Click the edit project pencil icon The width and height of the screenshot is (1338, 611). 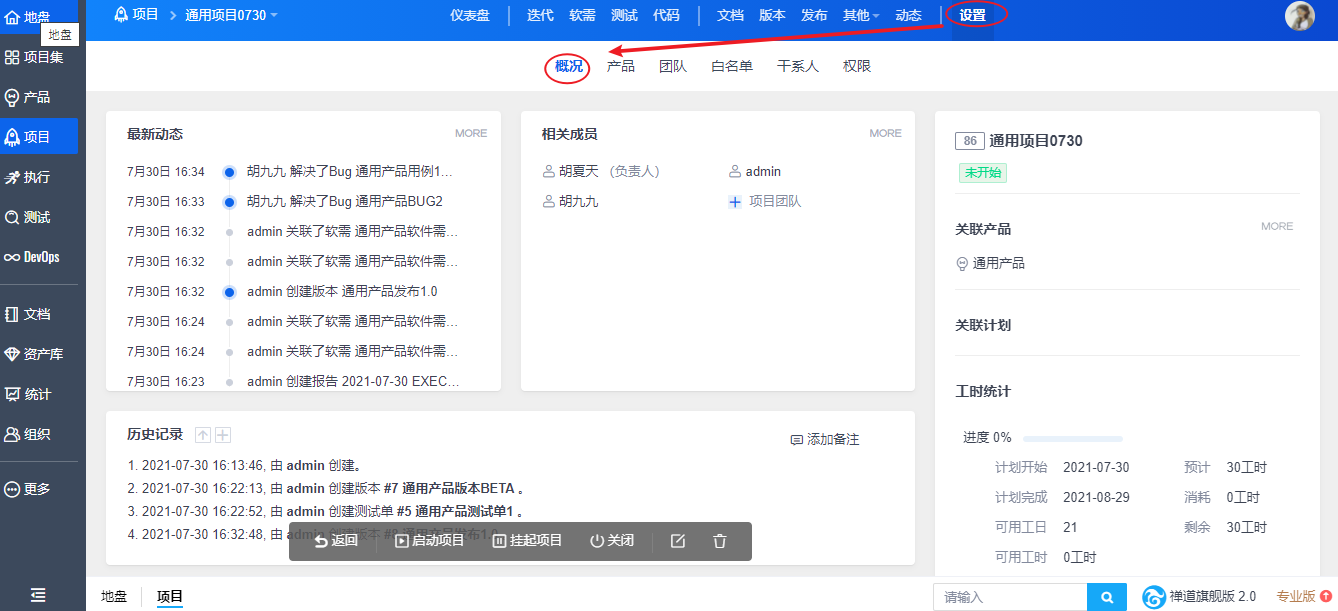[677, 541]
